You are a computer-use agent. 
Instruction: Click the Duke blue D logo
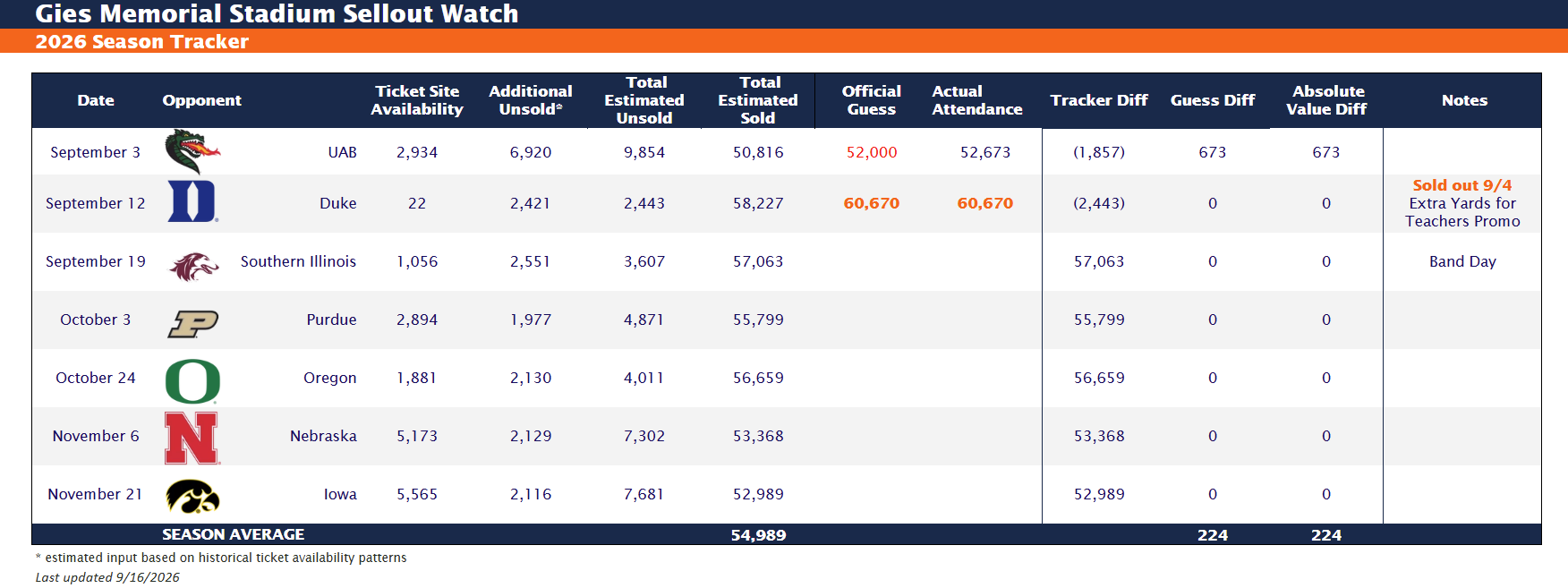pos(193,201)
